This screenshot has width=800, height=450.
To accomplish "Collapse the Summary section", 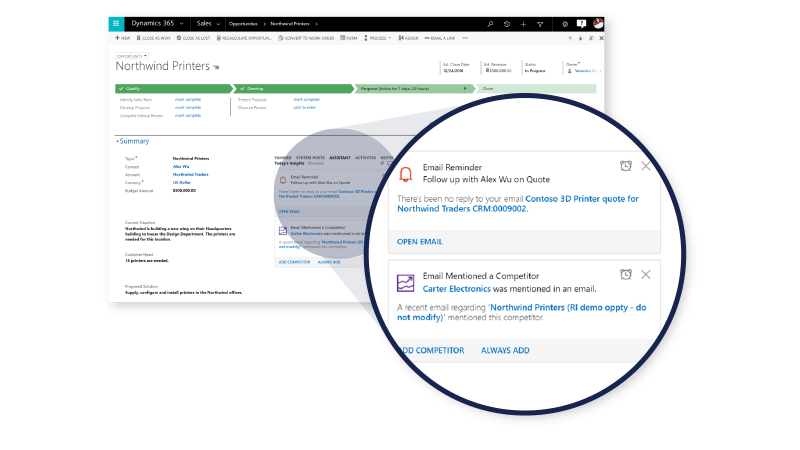I will coord(133,141).
